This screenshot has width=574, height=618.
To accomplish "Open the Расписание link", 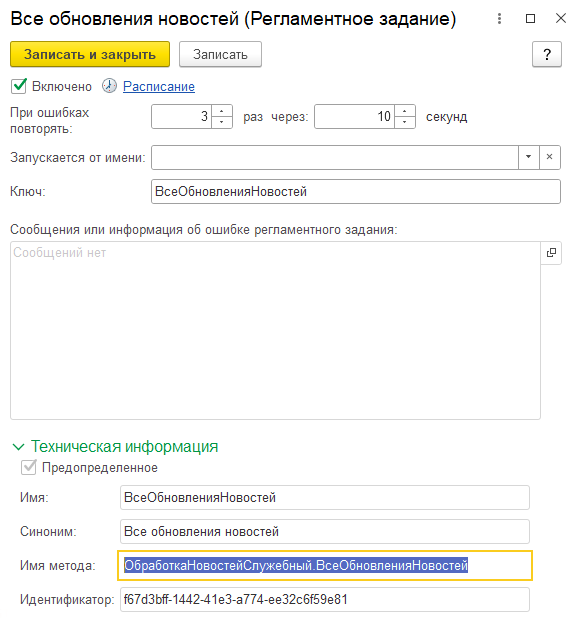I will pyautogui.click(x=159, y=86).
